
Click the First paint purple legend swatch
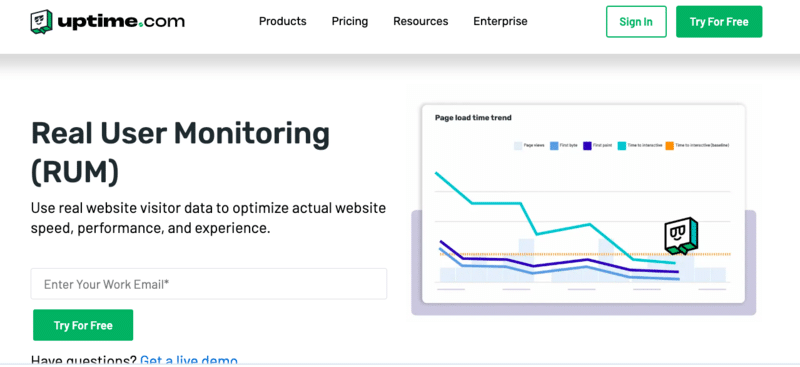(587, 145)
